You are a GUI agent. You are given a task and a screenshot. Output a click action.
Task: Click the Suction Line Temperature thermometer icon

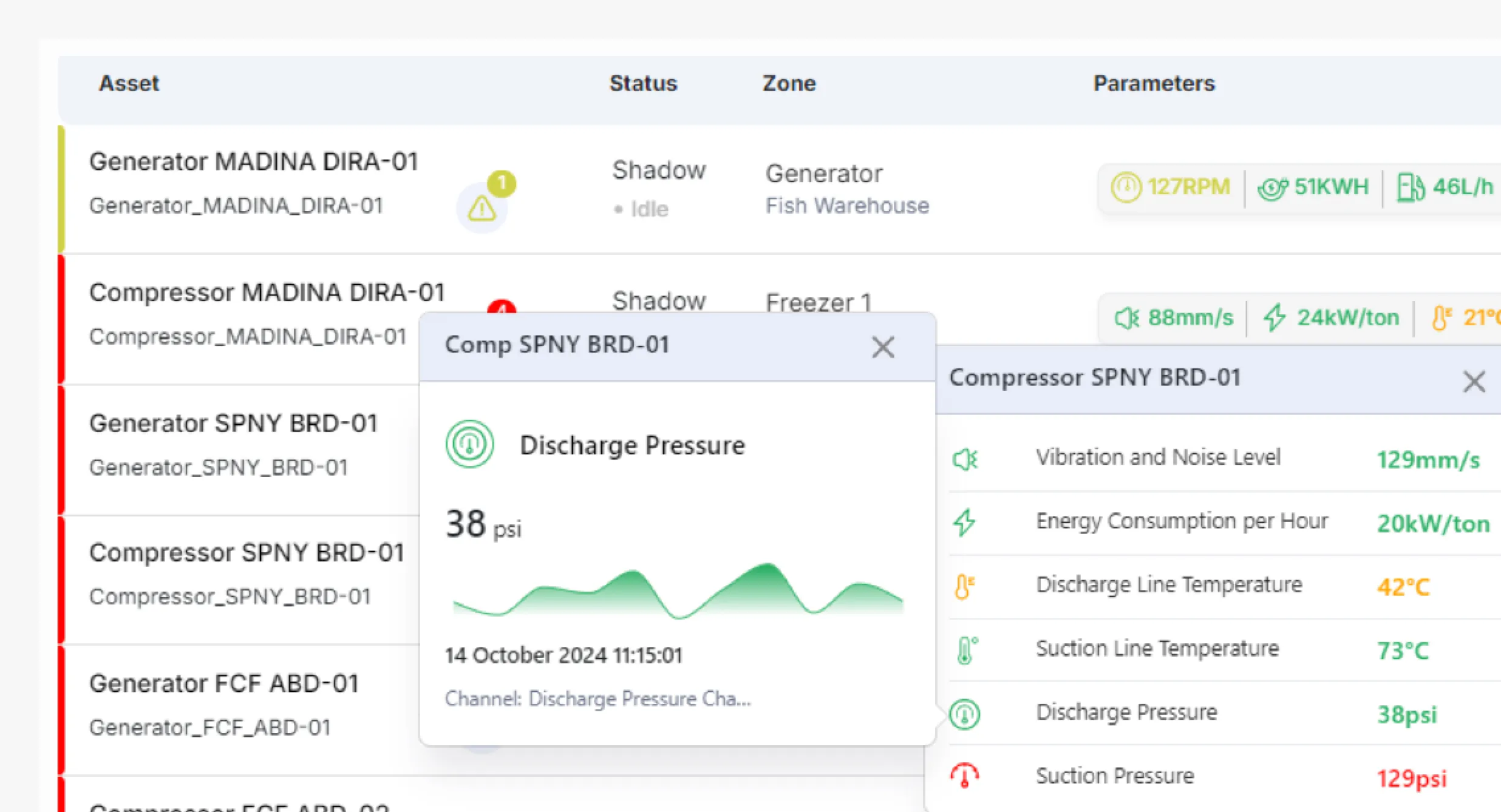[965, 649]
